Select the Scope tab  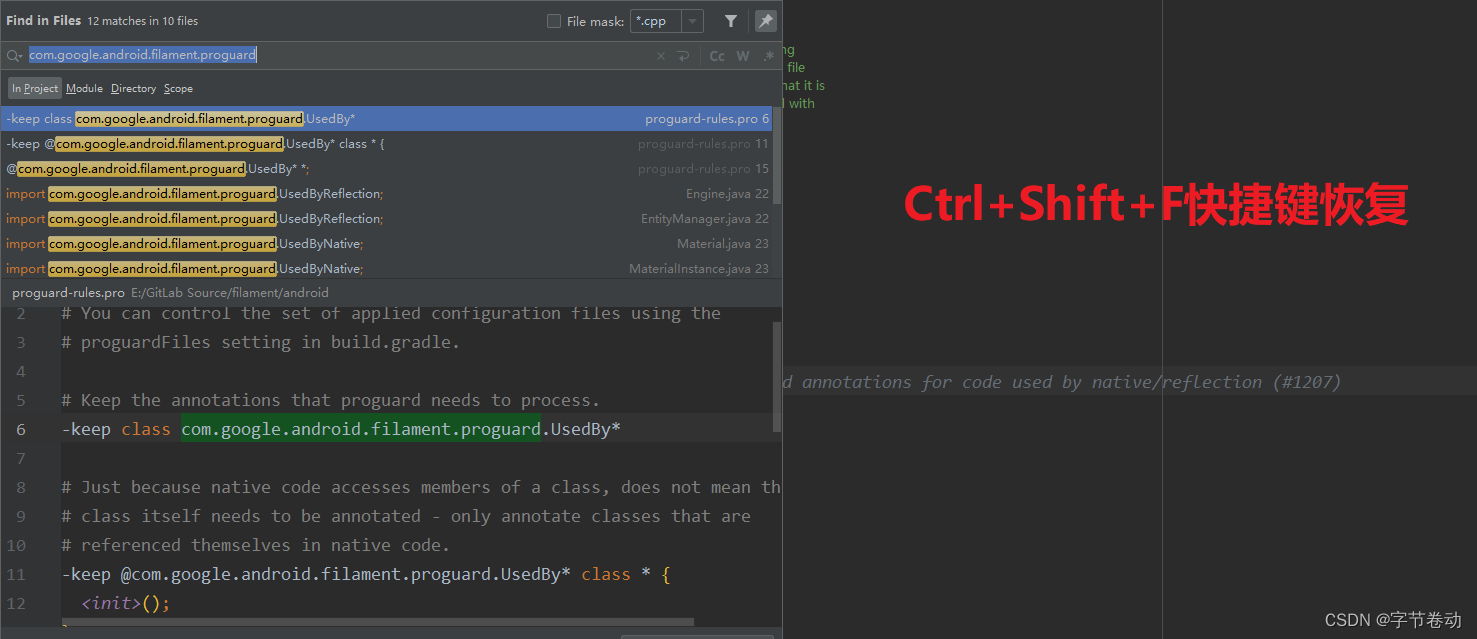pyautogui.click(x=178, y=88)
